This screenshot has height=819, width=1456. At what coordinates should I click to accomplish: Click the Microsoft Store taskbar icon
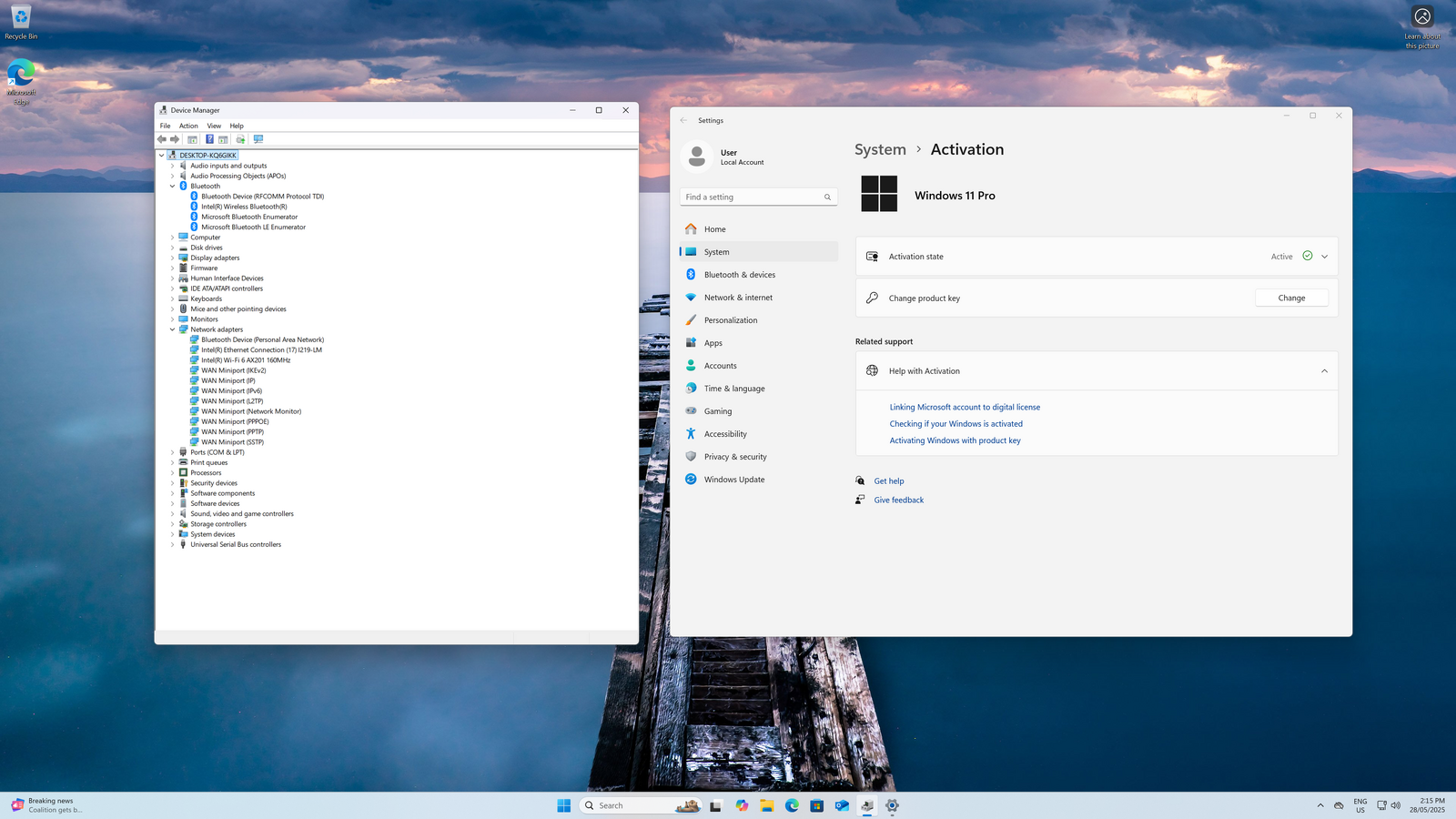pos(817,805)
